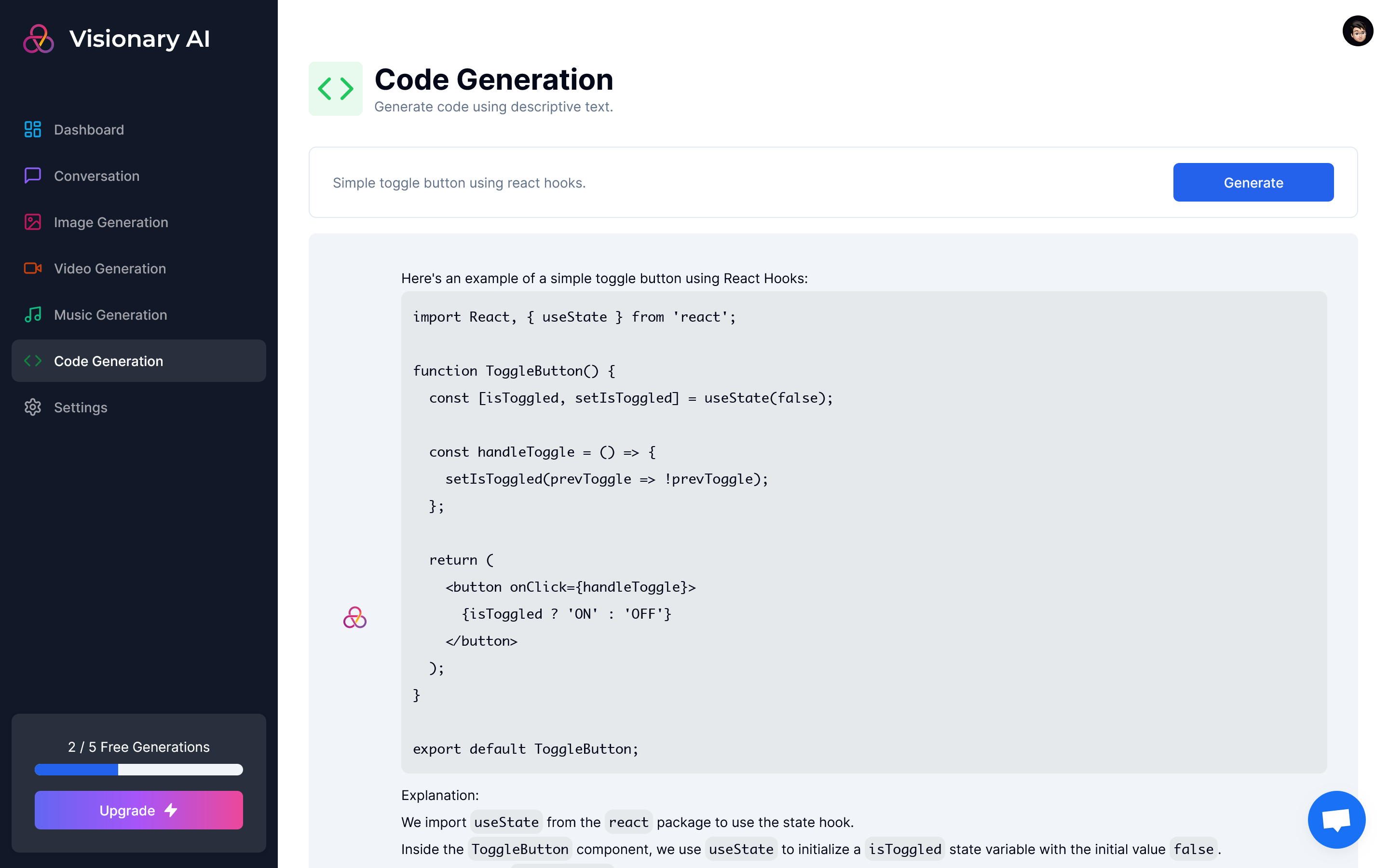Click the Upgrade button
This screenshot has height=868, width=1389.
pyautogui.click(x=138, y=810)
